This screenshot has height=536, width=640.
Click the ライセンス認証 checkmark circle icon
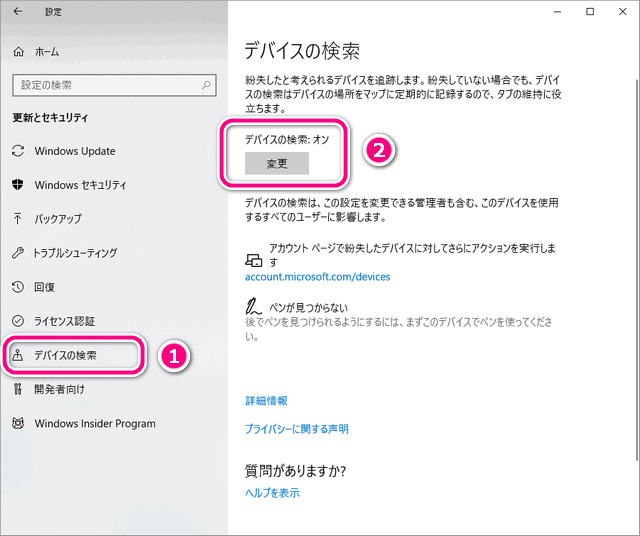click(x=18, y=320)
